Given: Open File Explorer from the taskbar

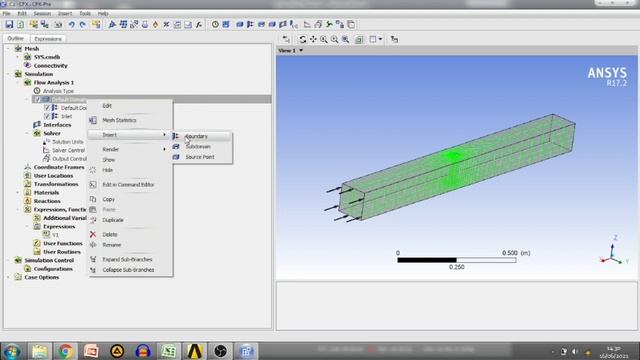Looking at the screenshot, I should coord(40,351).
